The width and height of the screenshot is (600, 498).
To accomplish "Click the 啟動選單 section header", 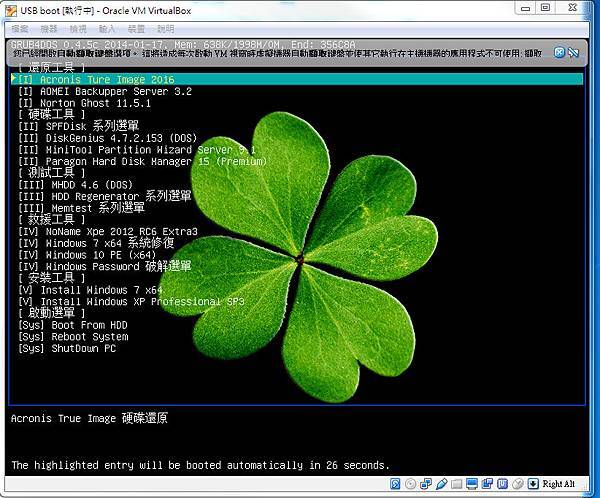I will coord(52,313).
